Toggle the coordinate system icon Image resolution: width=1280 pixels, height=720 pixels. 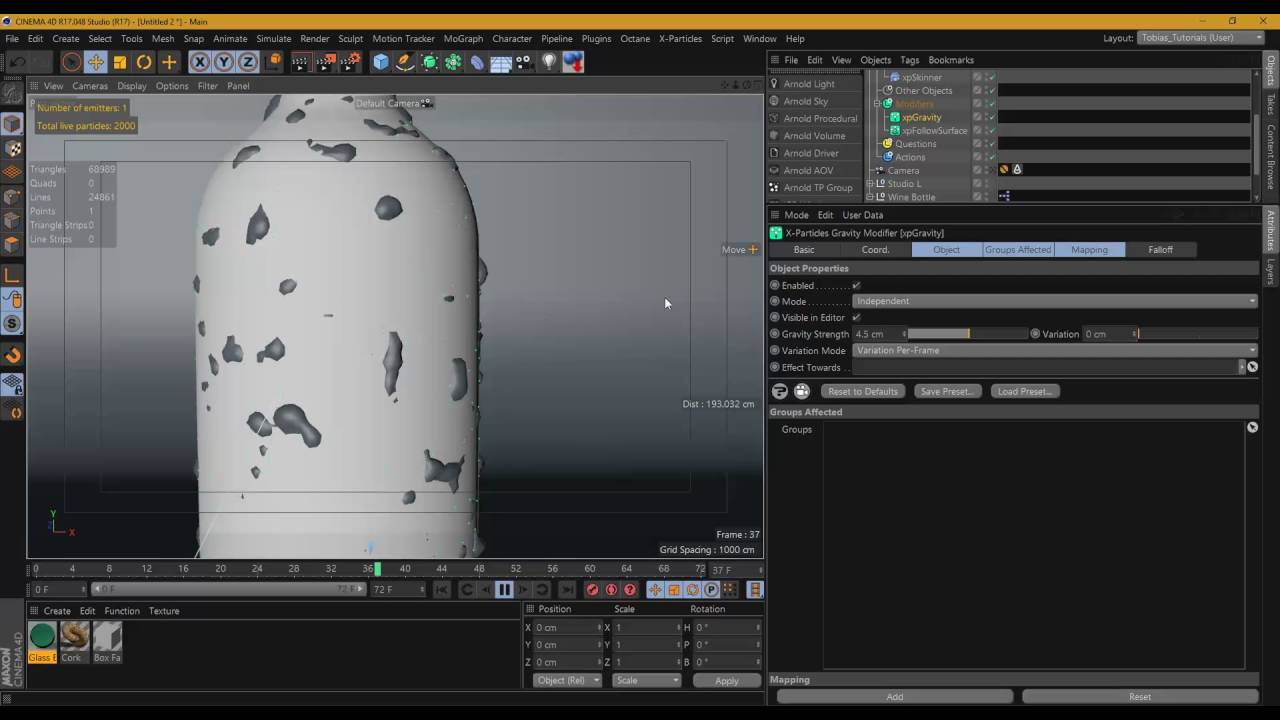pyautogui.click(x=274, y=62)
